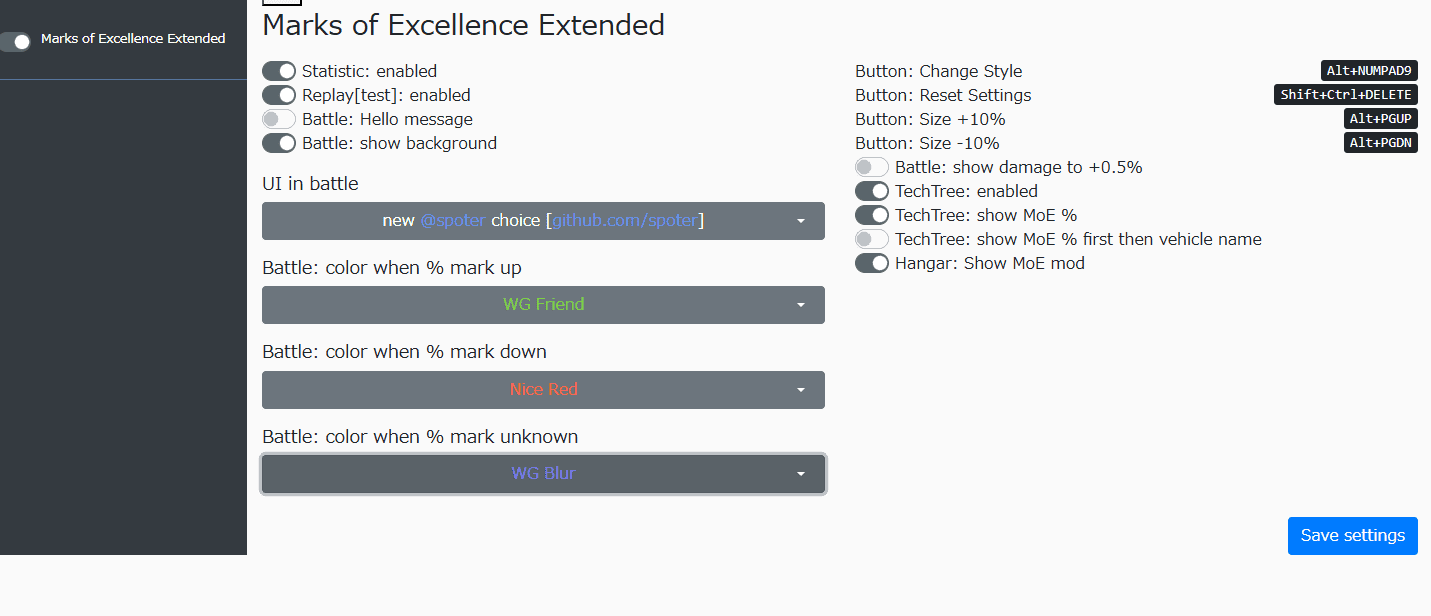
Task: Open the WG Friend color dropdown
Action: (x=543, y=305)
